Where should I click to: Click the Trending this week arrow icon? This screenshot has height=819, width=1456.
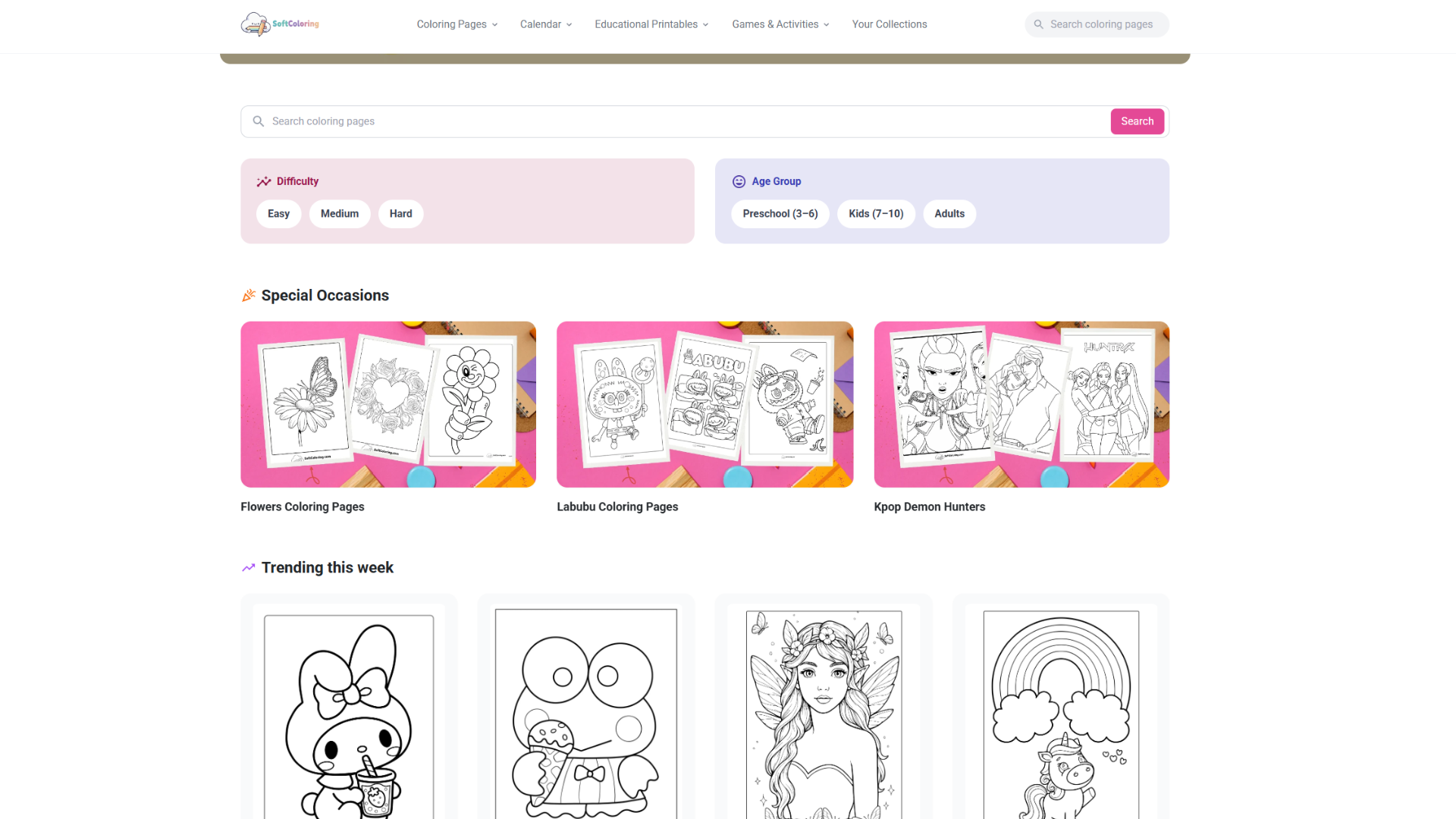pos(248,567)
